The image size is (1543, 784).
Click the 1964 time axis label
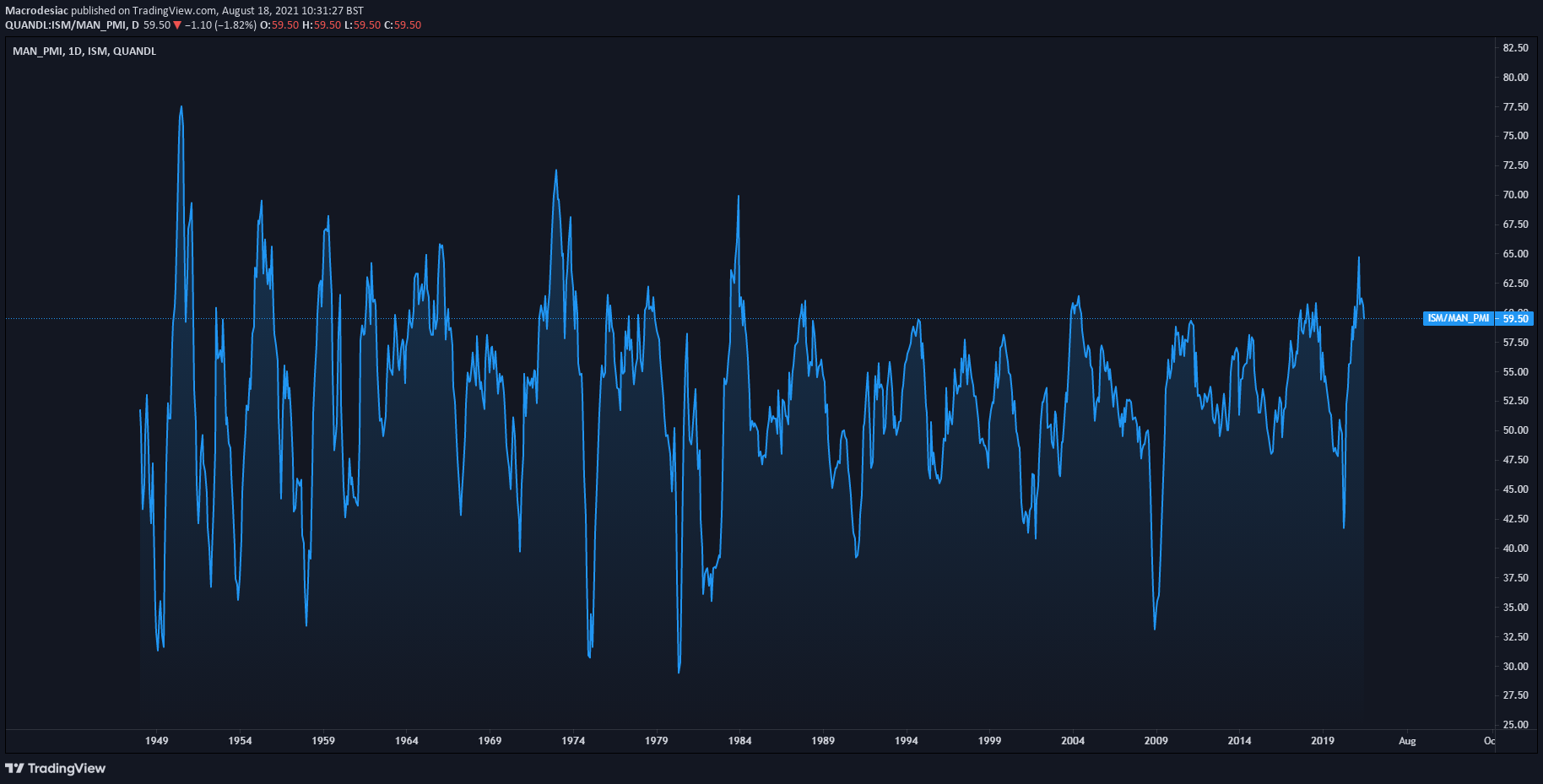pyautogui.click(x=406, y=741)
